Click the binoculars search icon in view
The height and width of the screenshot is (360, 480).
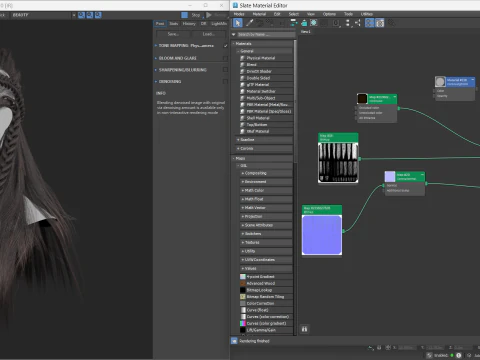304,329
